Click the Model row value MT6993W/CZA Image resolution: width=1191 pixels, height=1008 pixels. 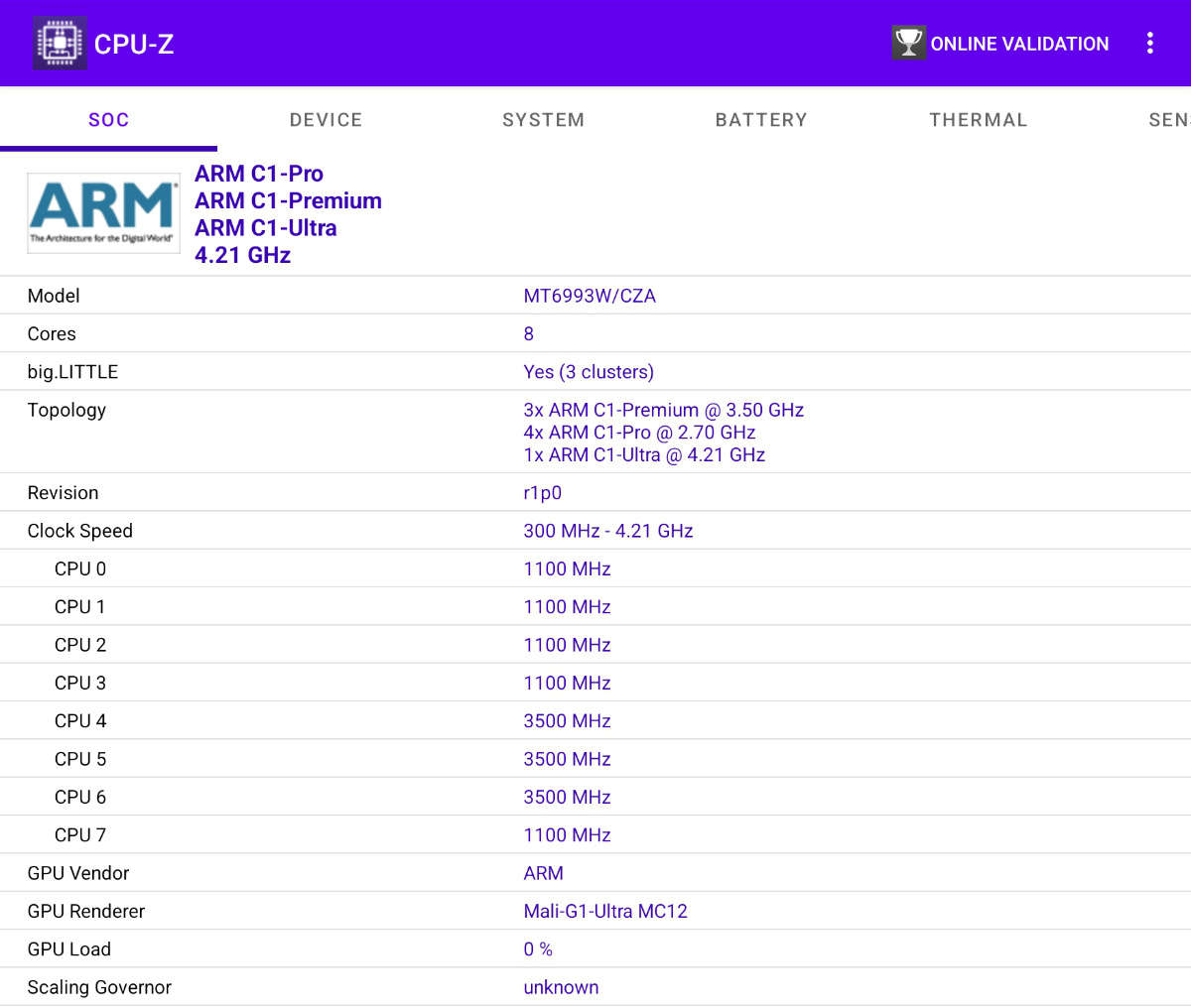click(590, 296)
